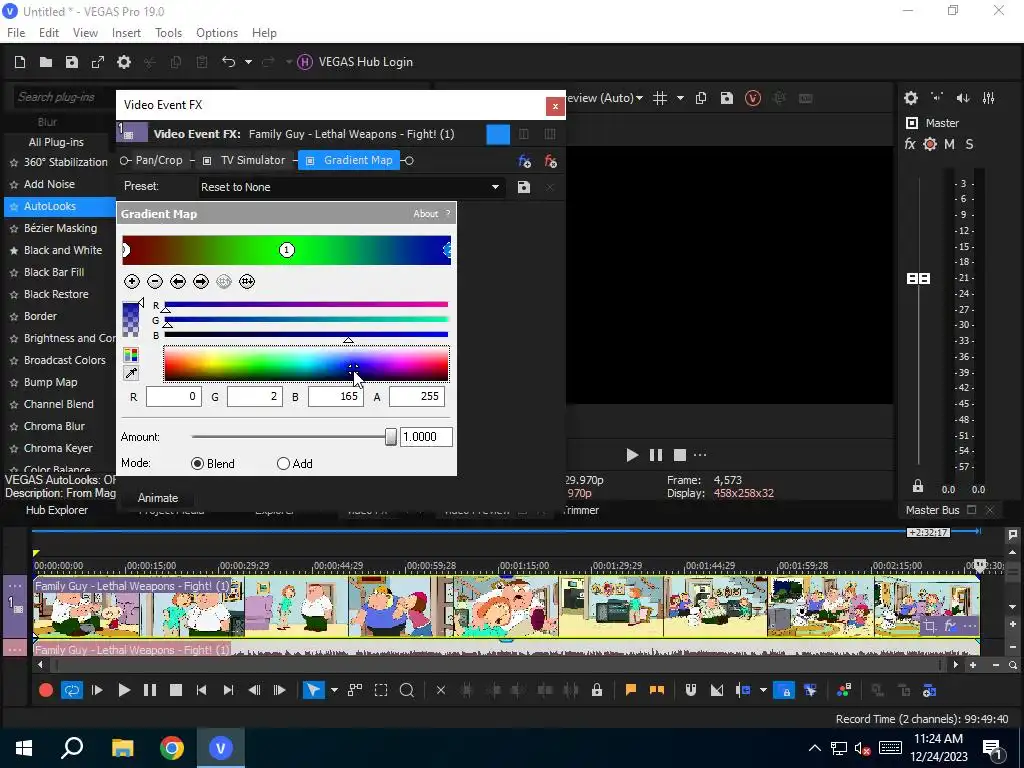
Task: Select TV Simulator in the FX chain
Action: (253, 160)
